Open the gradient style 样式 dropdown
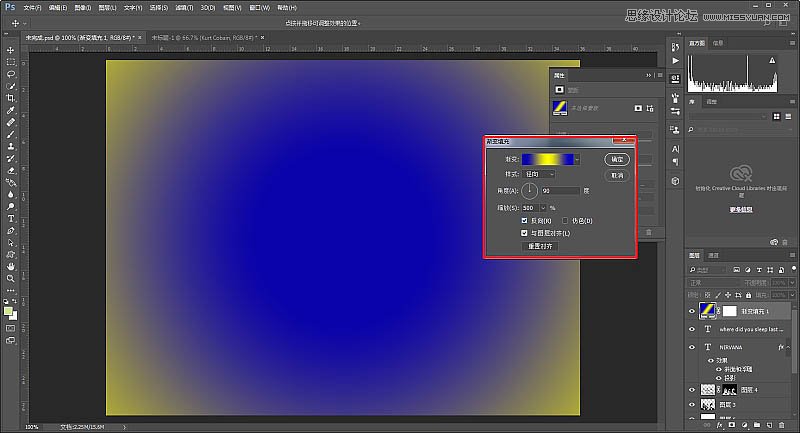800x433 pixels. [539, 174]
